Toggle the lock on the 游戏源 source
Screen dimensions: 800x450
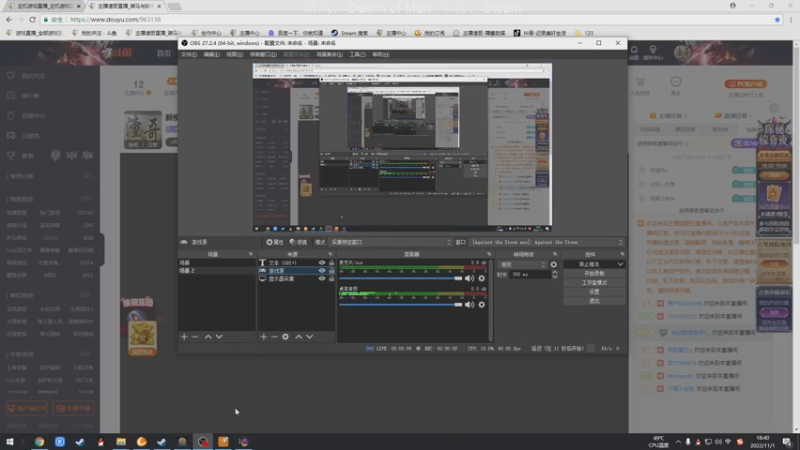coord(332,271)
